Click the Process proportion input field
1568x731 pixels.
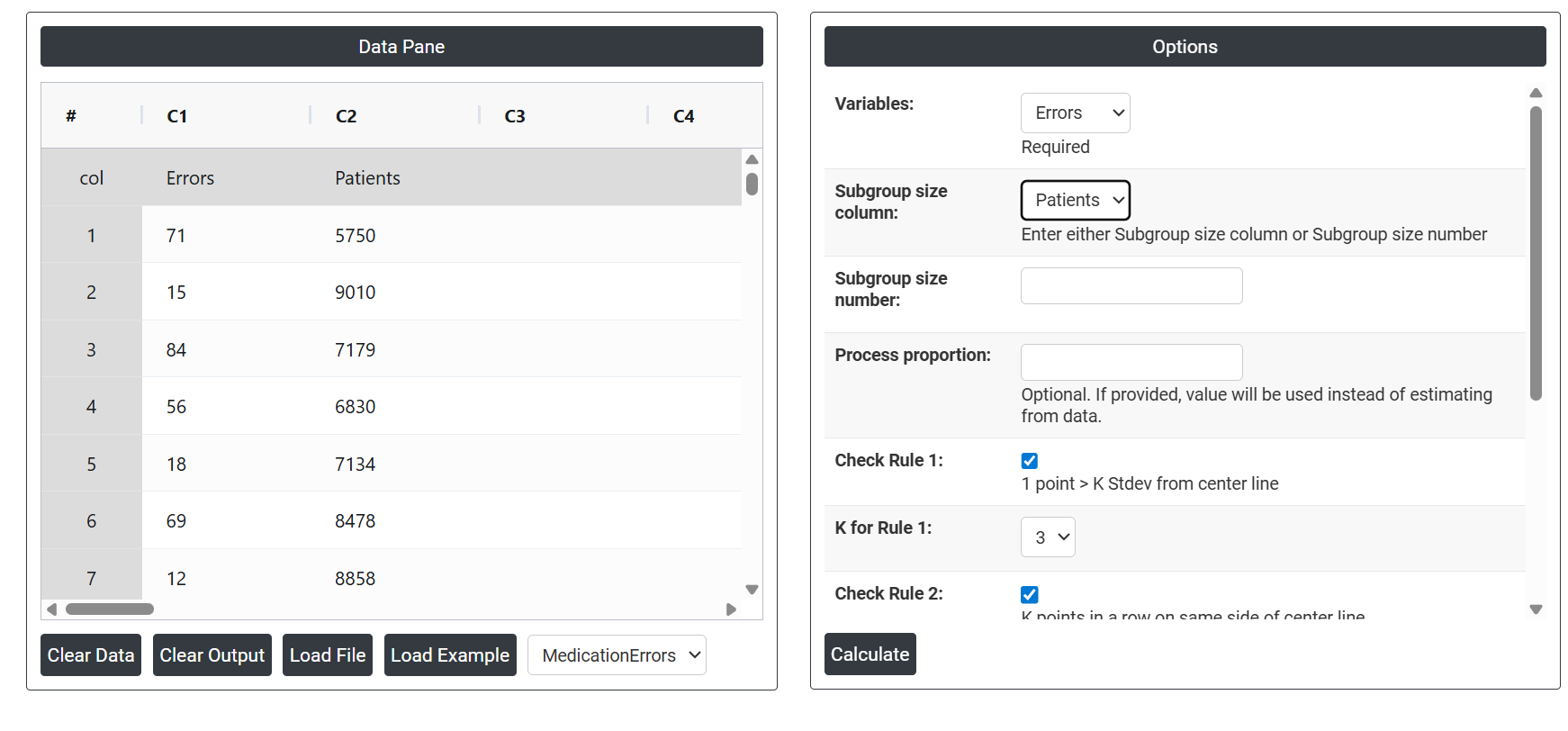click(x=1131, y=362)
